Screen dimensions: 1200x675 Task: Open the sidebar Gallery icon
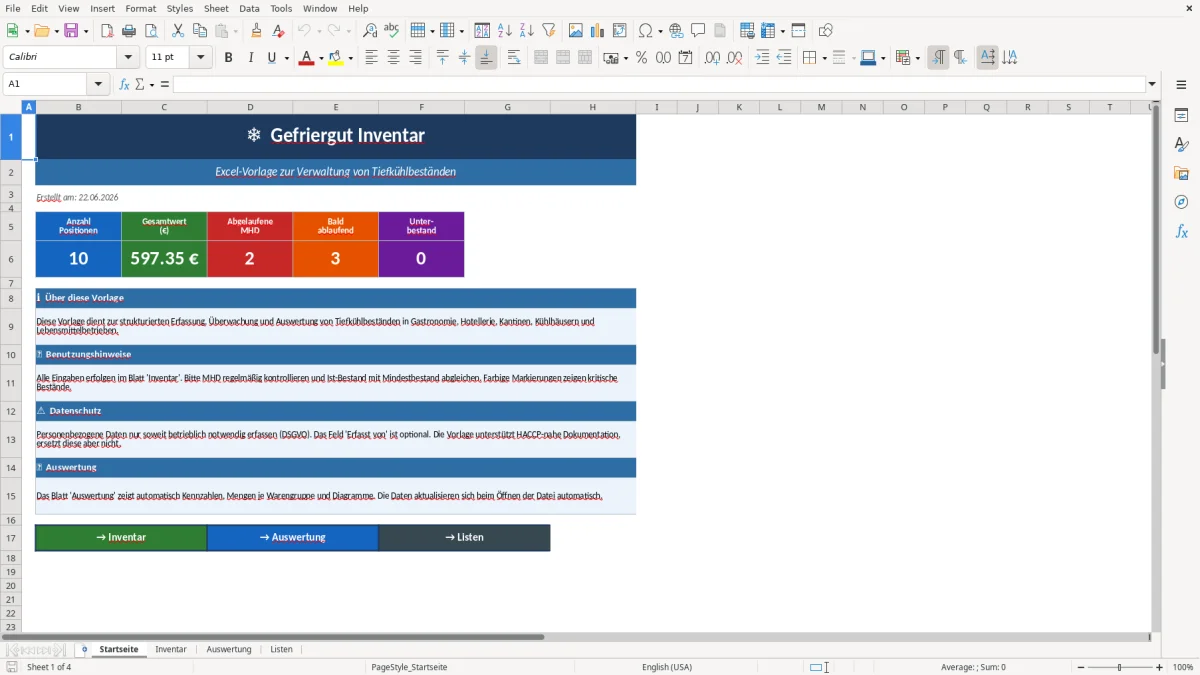(1181, 173)
